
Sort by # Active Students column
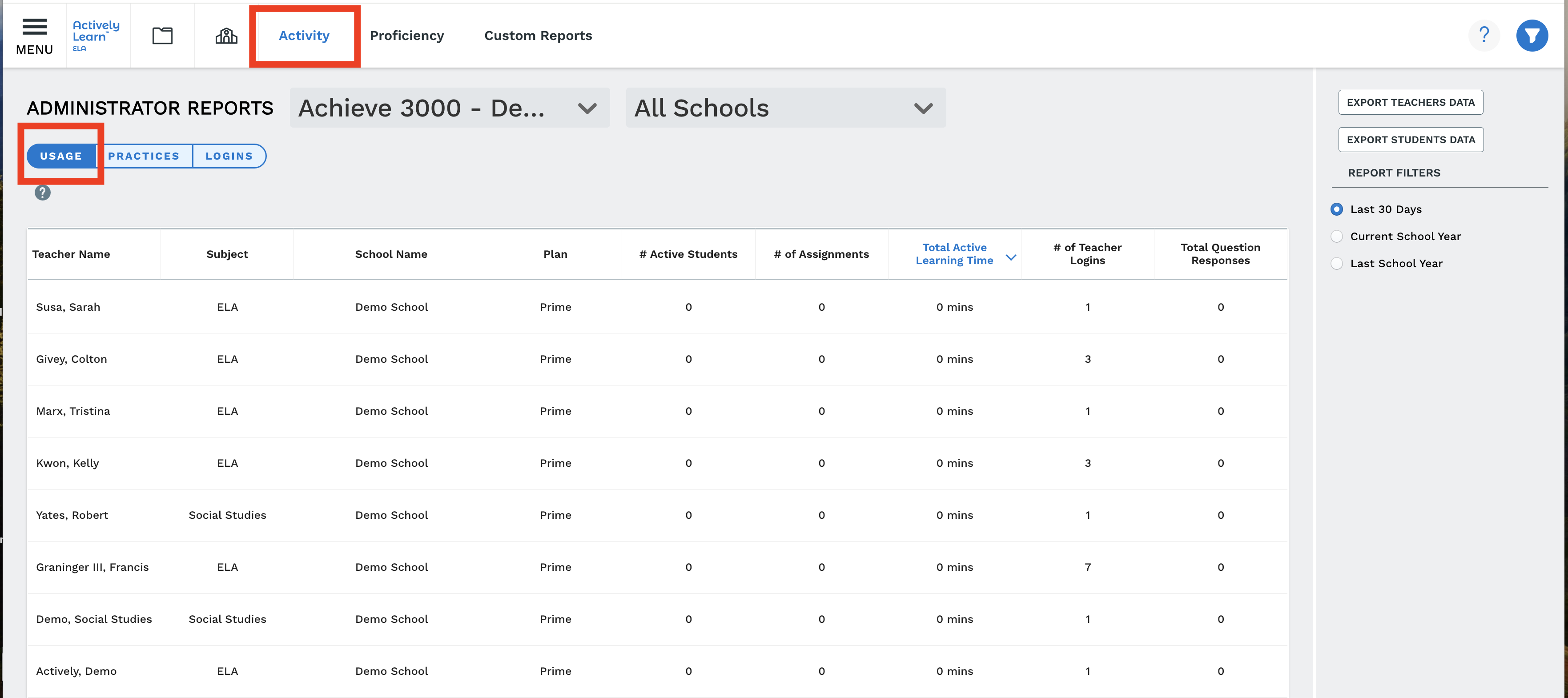click(688, 254)
